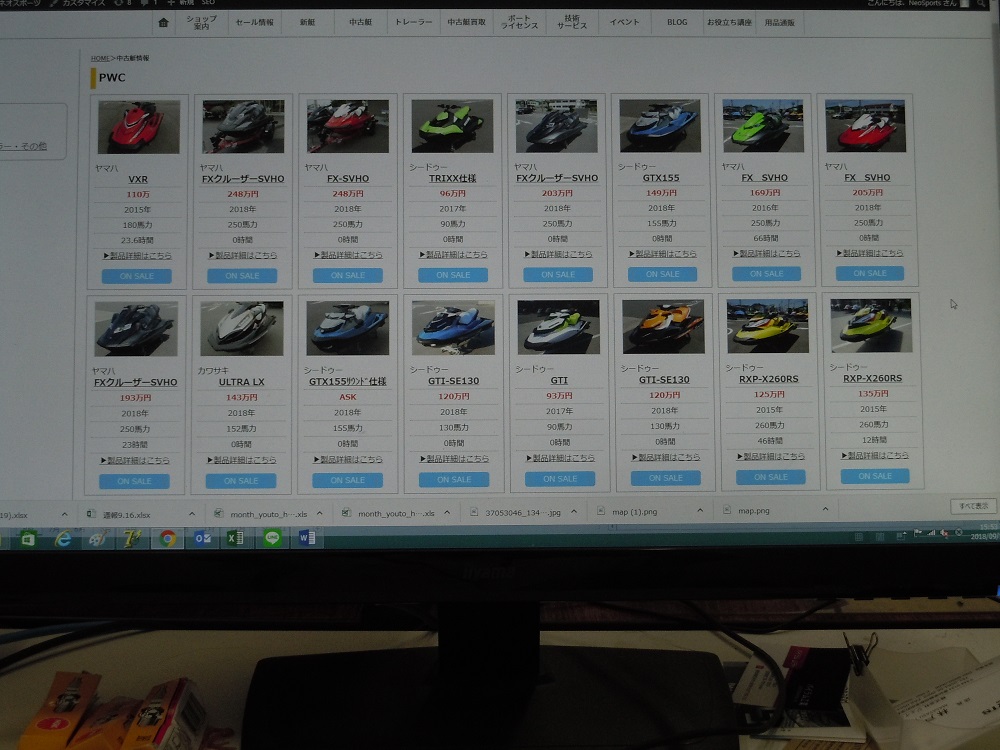Screen dimensions: 1000x750
Task: Click the 96万円 price on TRIXX仕様 card
Action: (x=452, y=193)
